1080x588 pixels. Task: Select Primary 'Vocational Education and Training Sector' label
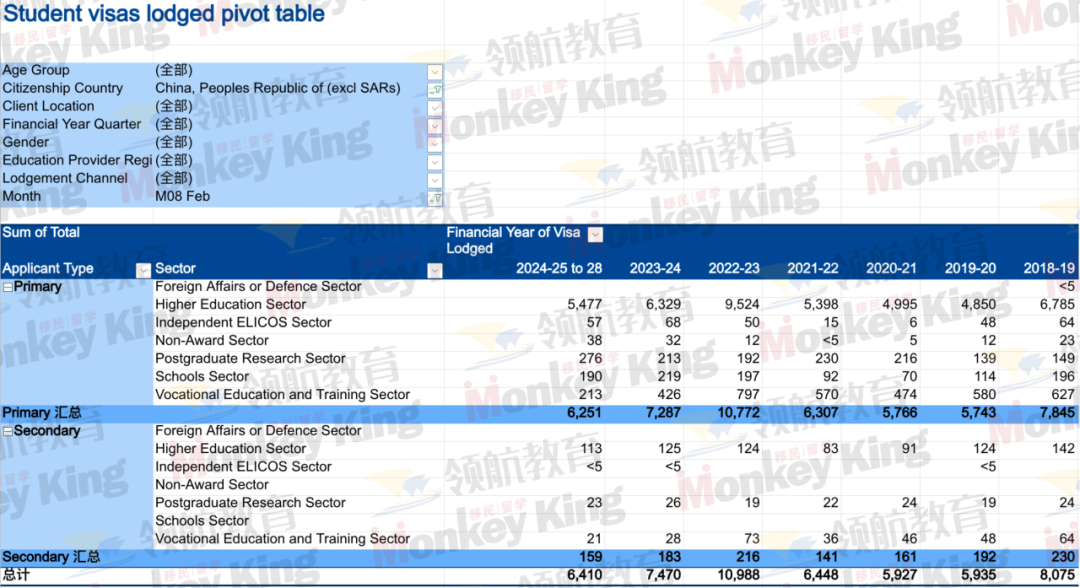click(x=282, y=395)
